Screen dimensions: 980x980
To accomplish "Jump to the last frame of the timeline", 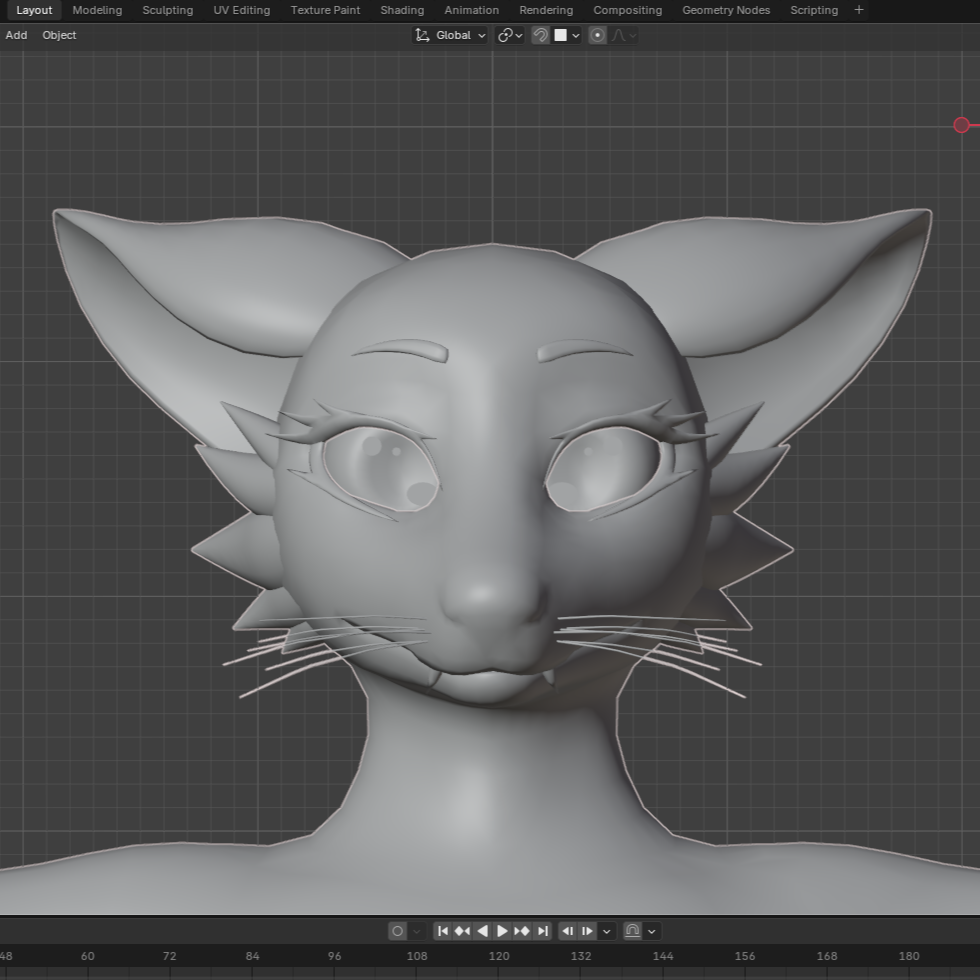I will (x=542, y=931).
